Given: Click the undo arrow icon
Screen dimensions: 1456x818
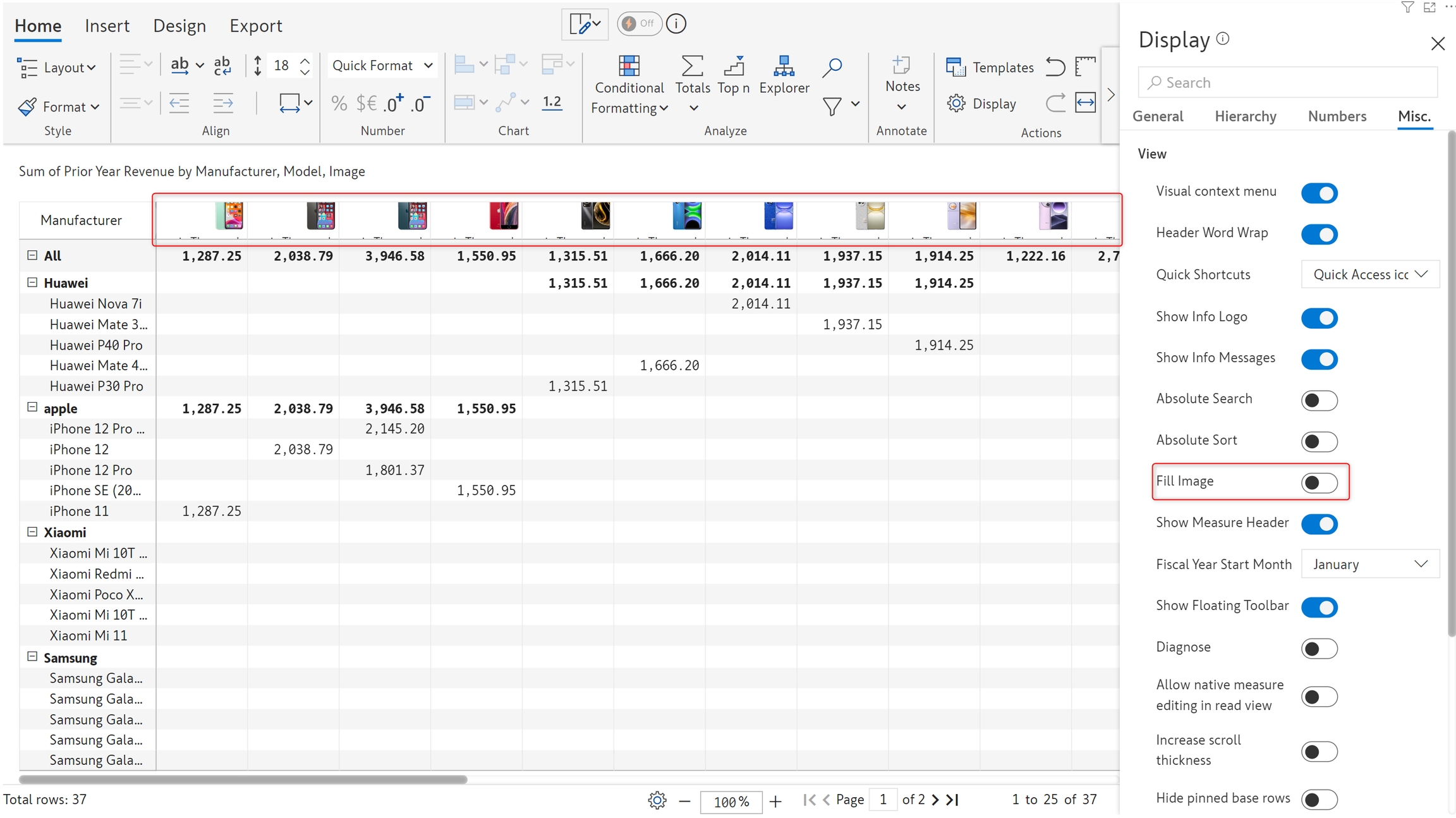Looking at the screenshot, I should click(x=1055, y=66).
